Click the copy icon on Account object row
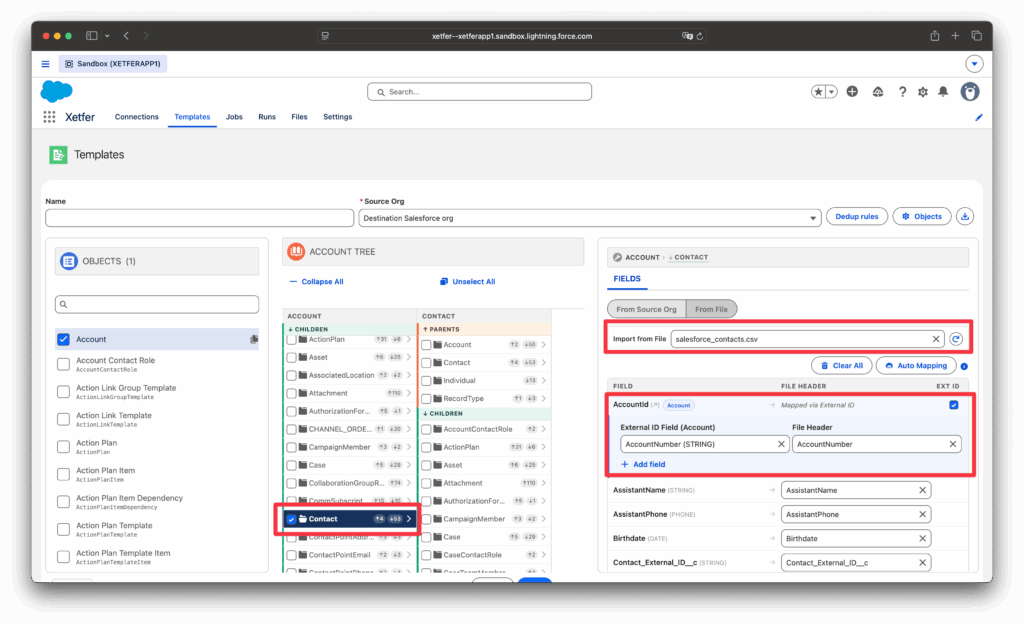This screenshot has height=624, width=1024. (253, 339)
